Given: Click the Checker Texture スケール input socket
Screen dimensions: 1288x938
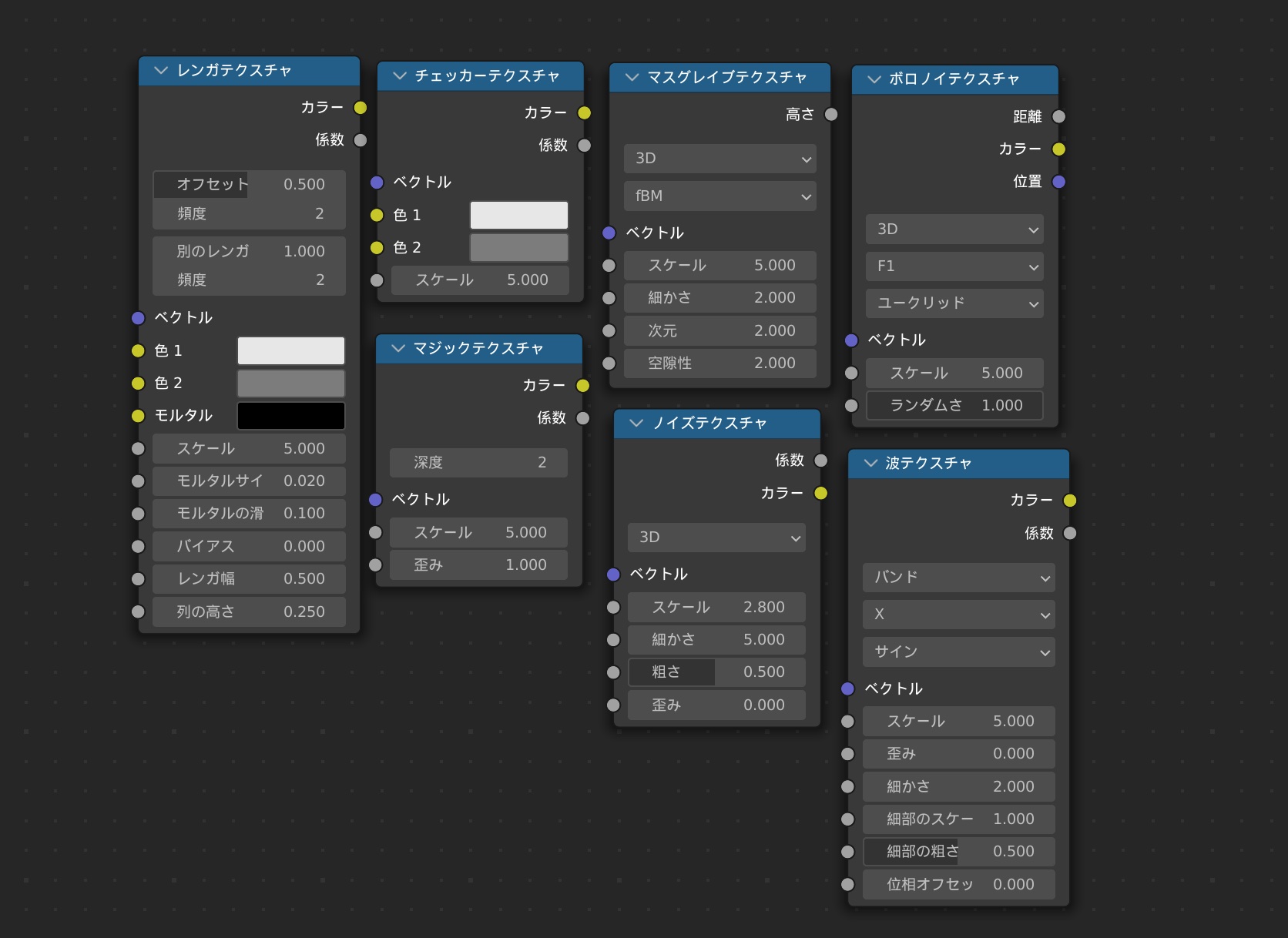Looking at the screenshot, I should (x=377, y=280).
